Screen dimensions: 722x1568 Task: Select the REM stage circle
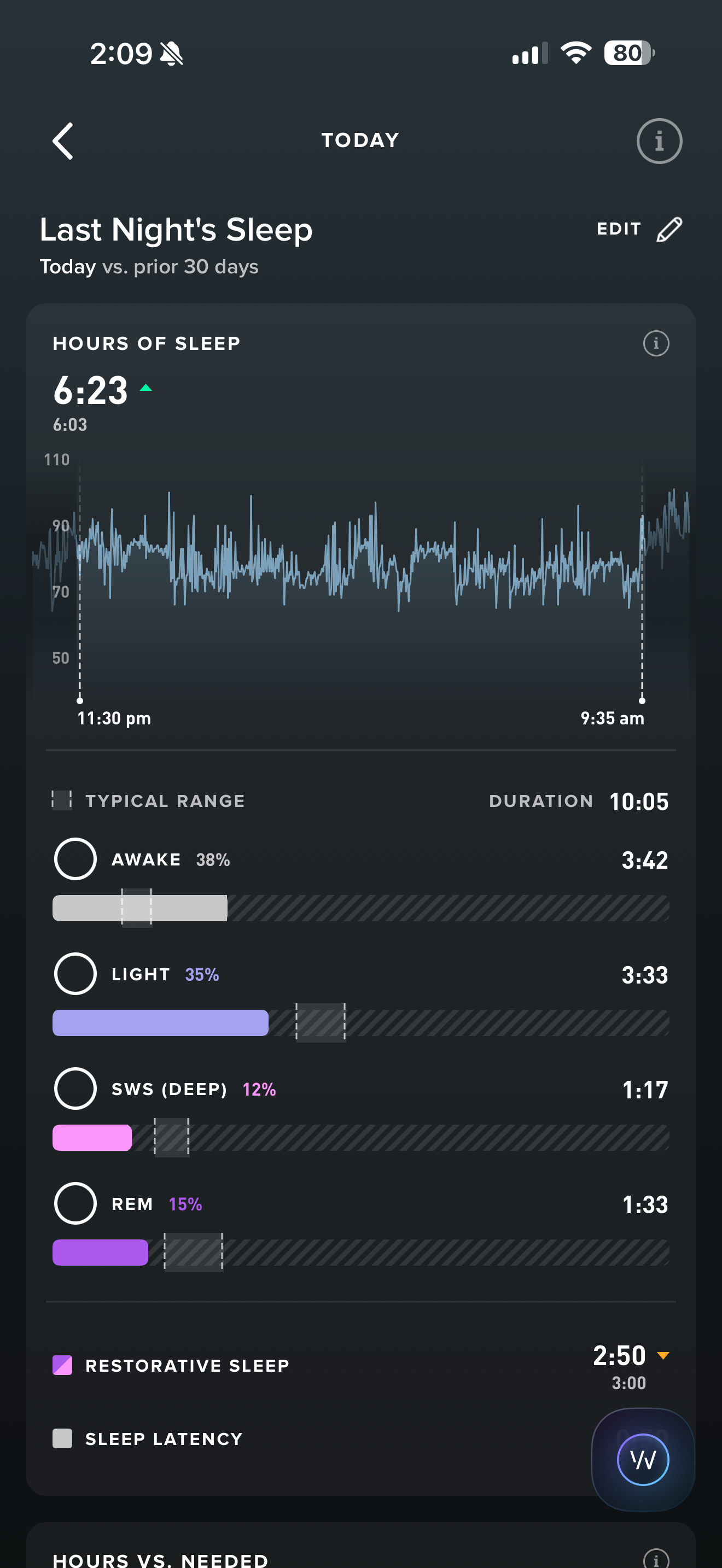coord(75,1203)
